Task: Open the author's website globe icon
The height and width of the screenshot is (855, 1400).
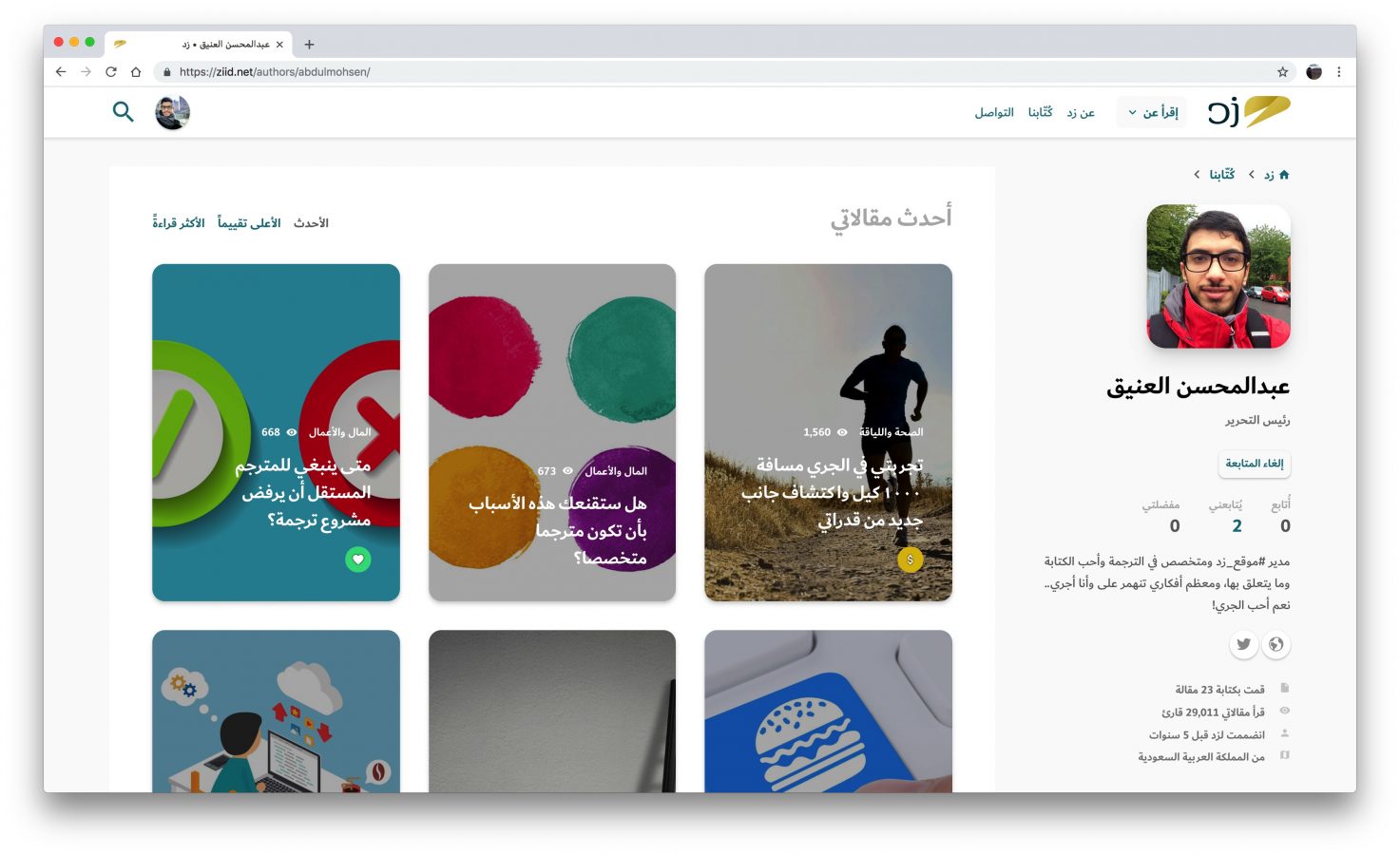Action: click(1276, 645)
